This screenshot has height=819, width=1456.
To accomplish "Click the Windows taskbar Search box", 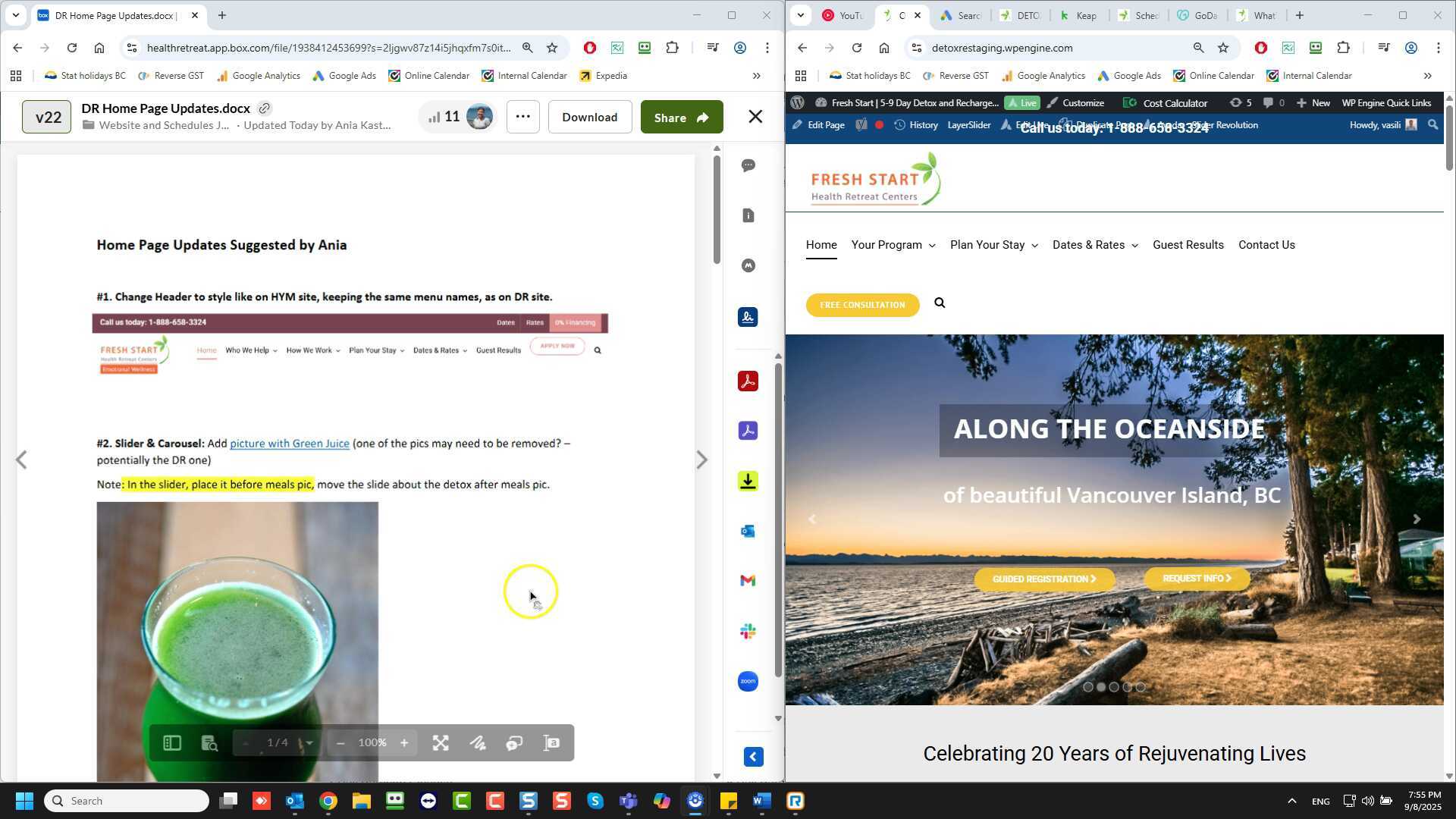I will (x=127, y=801).
